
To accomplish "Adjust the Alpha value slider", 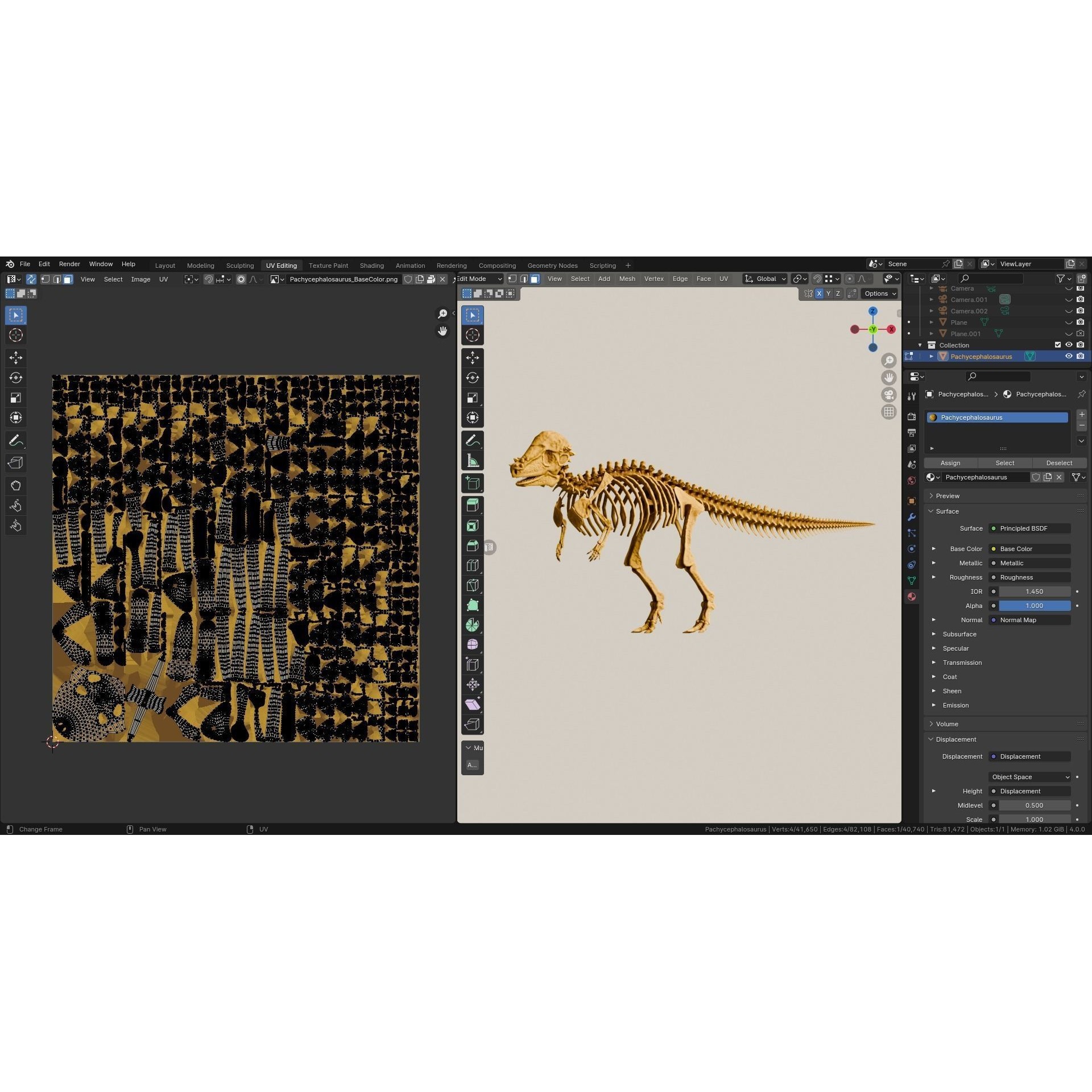I will pos(1034,606).
